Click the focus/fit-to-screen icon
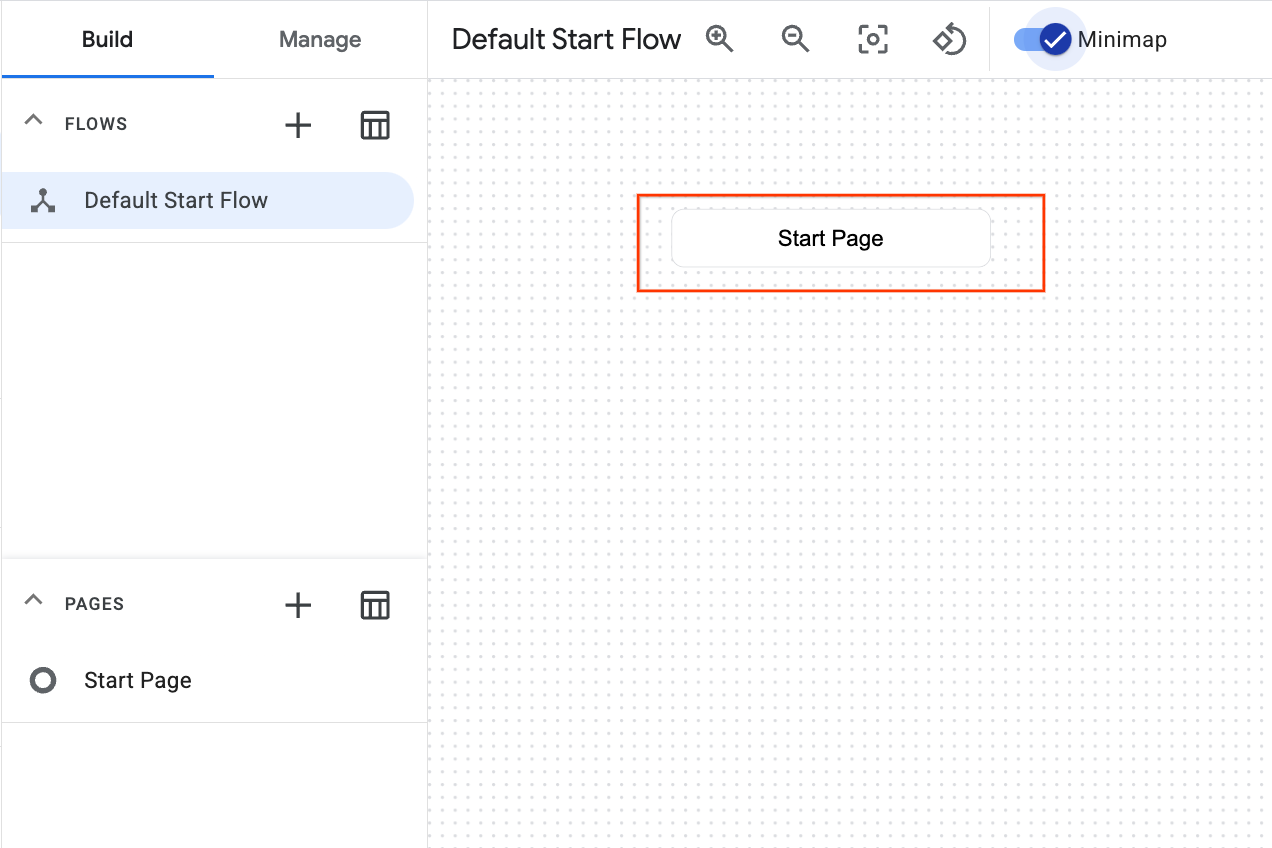Screen dimensions: 1272x848 [873, 40]
